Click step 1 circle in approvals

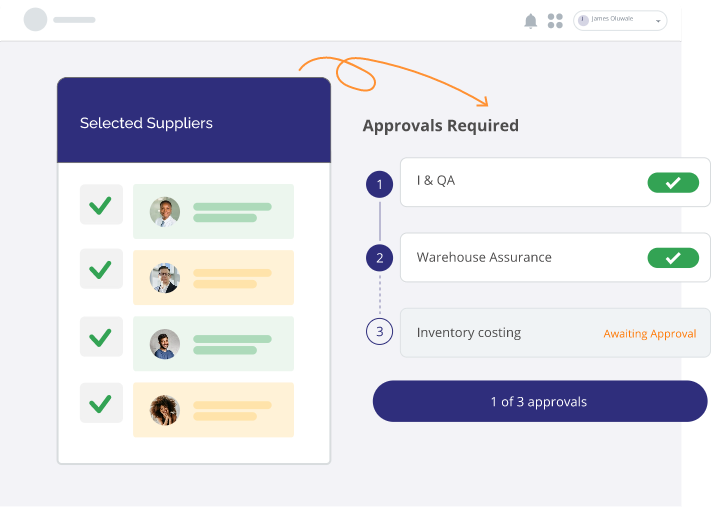(x=379, y=184)
